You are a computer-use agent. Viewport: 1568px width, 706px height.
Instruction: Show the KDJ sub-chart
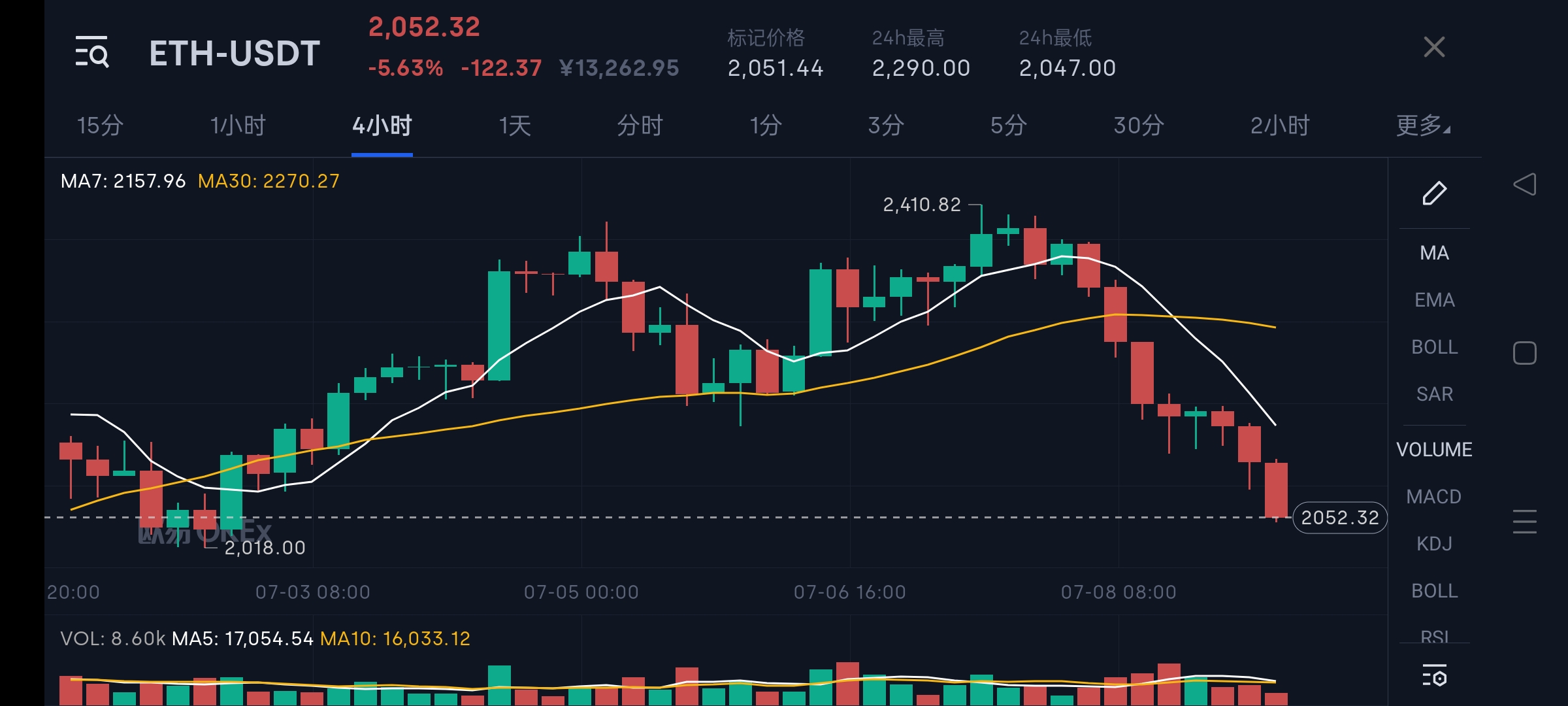[1434, 544]
